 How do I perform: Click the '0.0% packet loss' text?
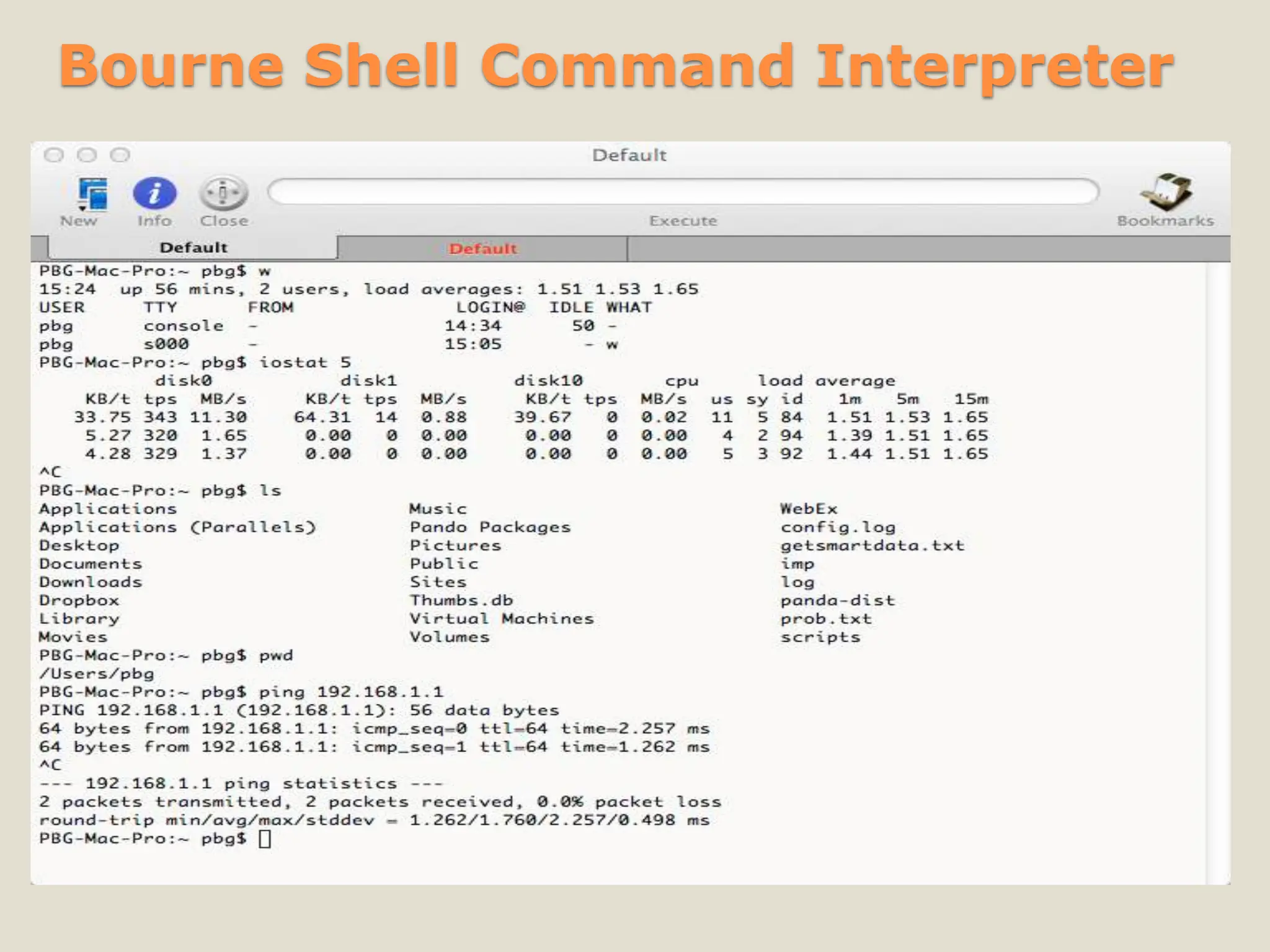[x=629, y=802]
